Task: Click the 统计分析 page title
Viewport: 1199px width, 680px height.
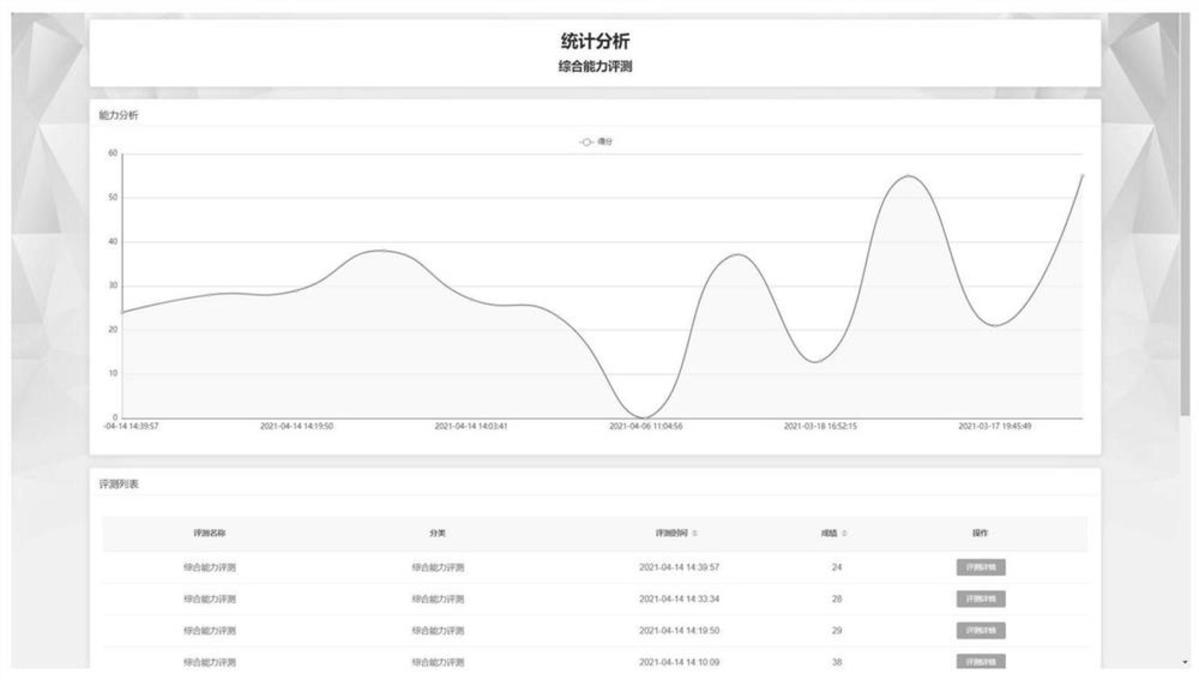Action: pos(595,41)
